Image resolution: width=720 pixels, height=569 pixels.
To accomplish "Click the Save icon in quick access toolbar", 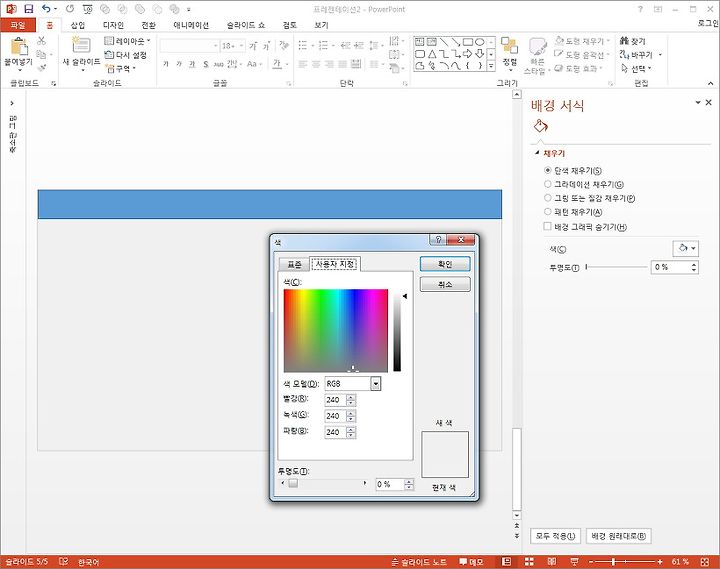I will click(x=28, y=9).
